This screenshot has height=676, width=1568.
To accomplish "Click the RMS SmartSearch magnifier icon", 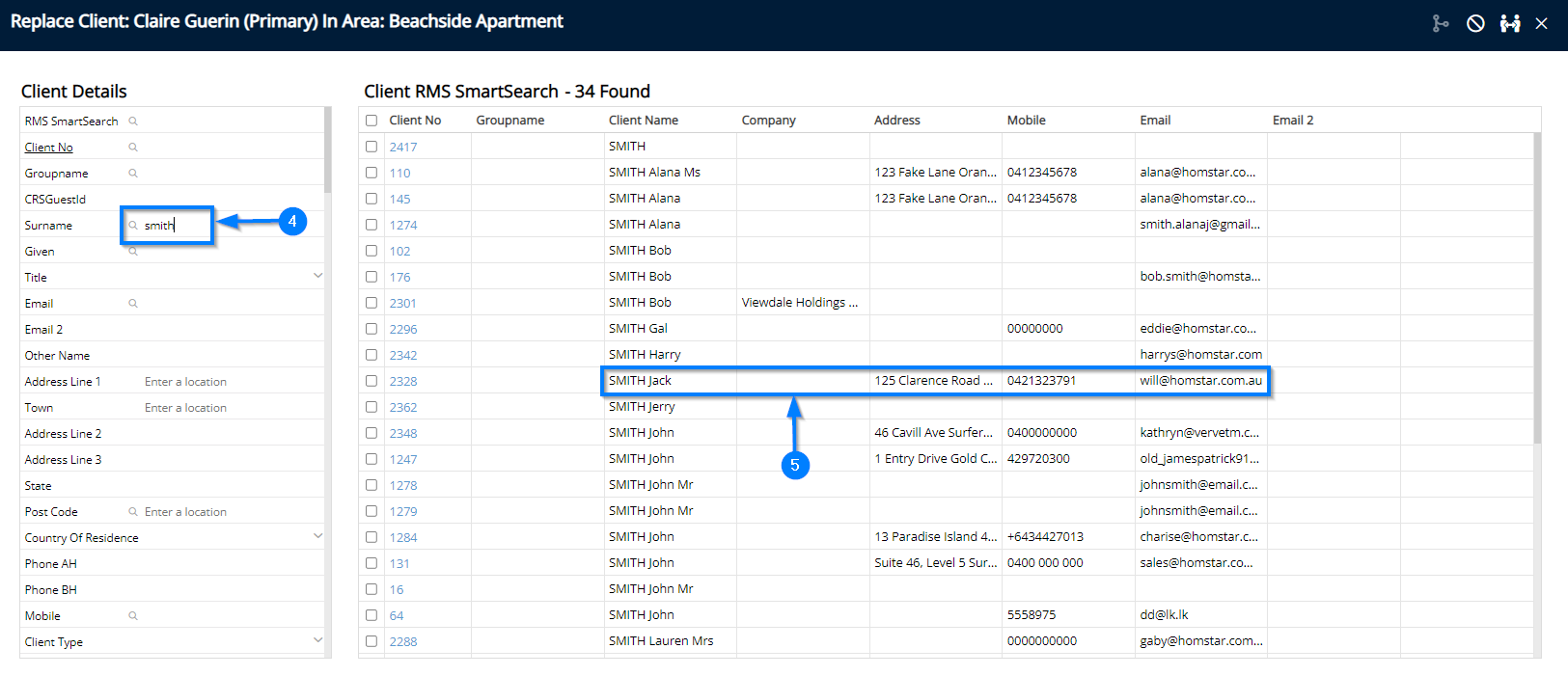I will coord(133,122).
